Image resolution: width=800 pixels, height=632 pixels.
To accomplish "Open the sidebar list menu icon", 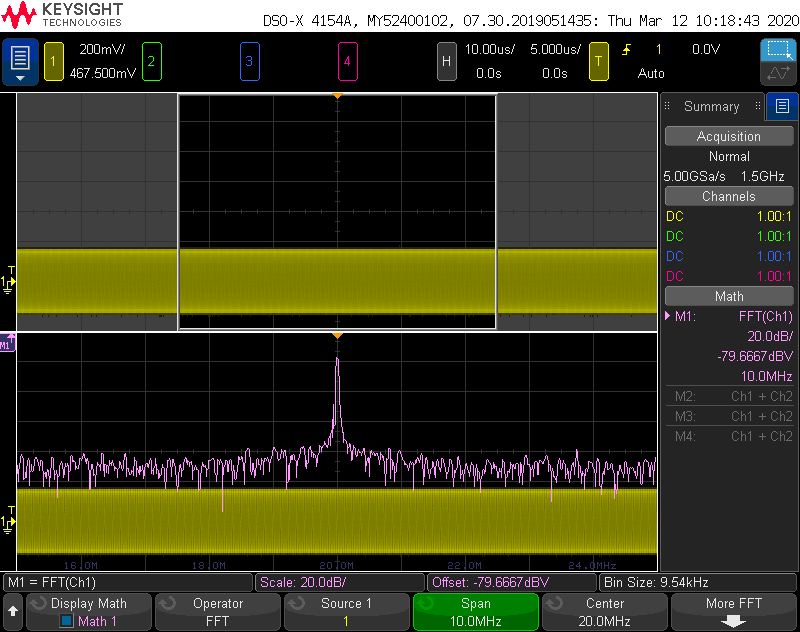I will click(x=782, y=106).
